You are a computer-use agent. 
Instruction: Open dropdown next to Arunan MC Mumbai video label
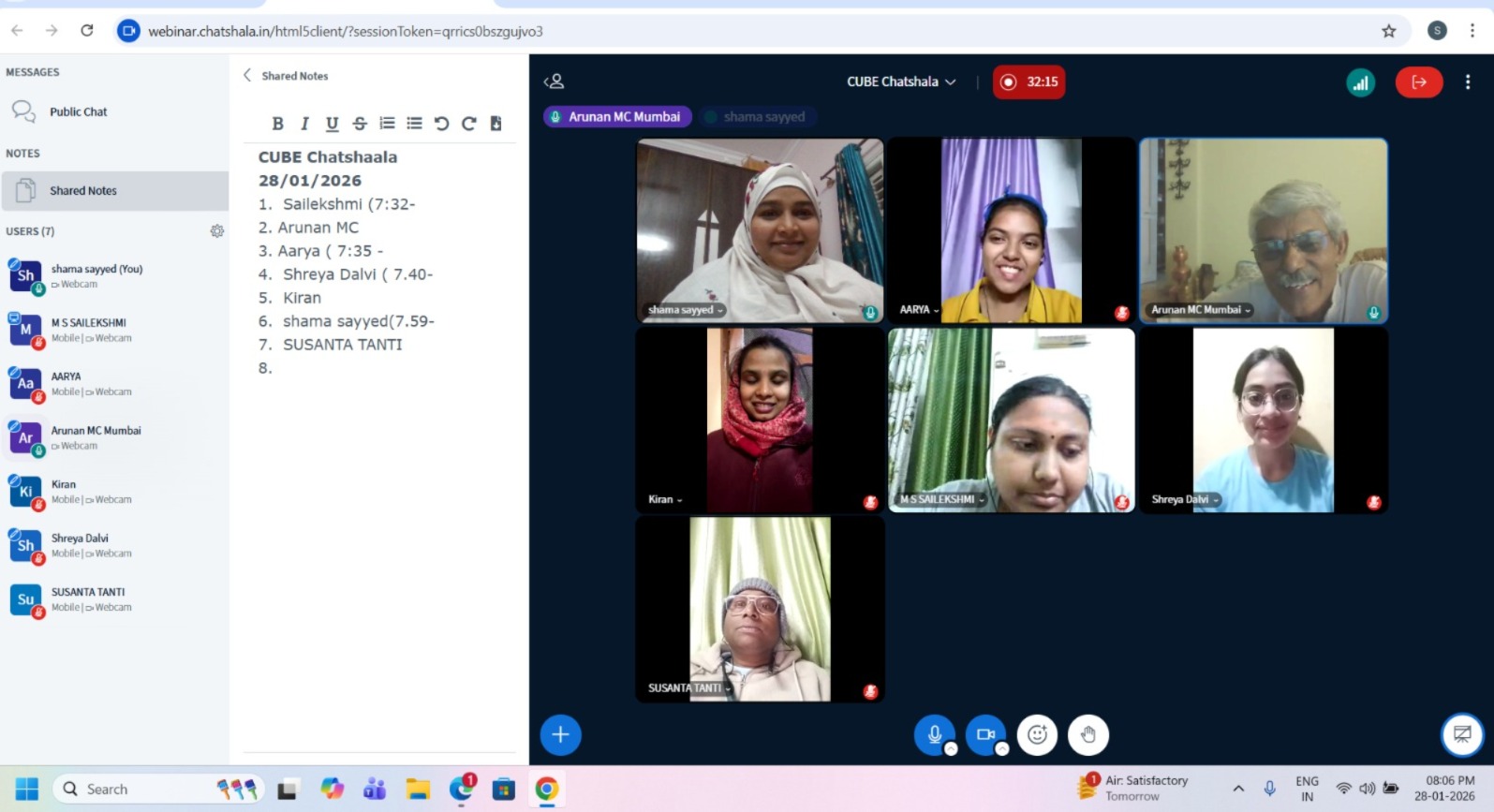pyautogui.click(x=1248, y=310)
